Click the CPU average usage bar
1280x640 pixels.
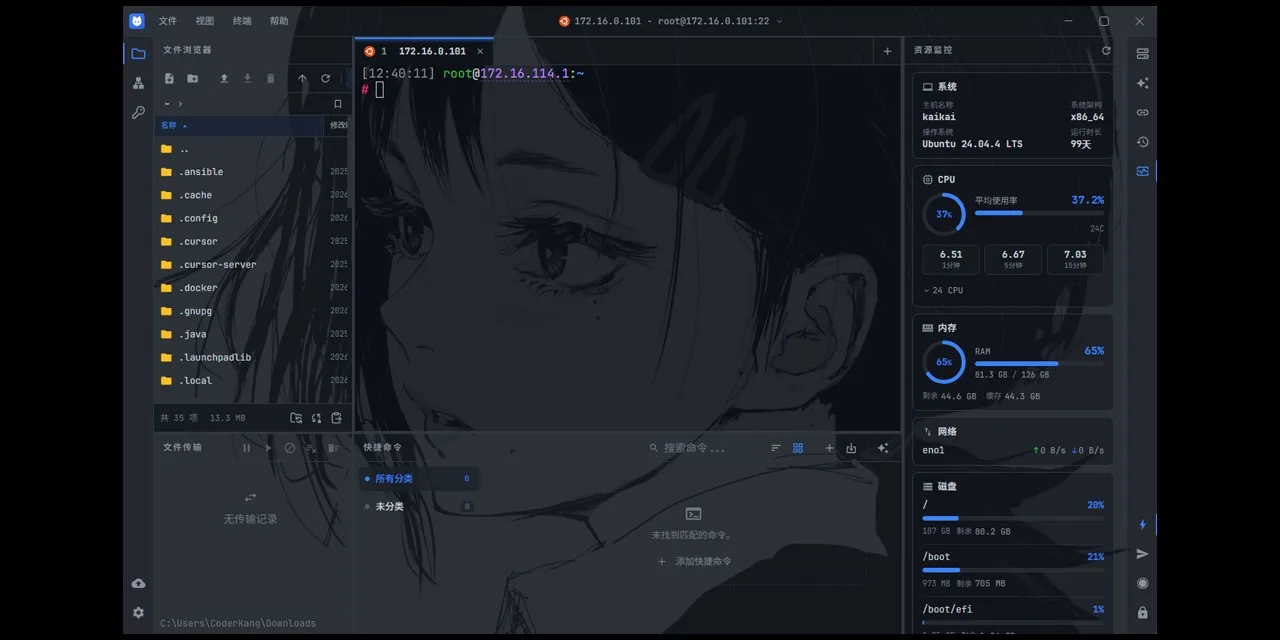pos(1039,213)
